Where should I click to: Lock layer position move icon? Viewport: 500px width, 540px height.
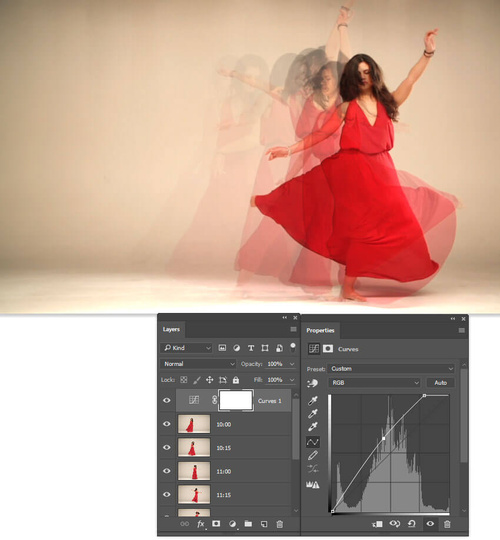(209, 380)
